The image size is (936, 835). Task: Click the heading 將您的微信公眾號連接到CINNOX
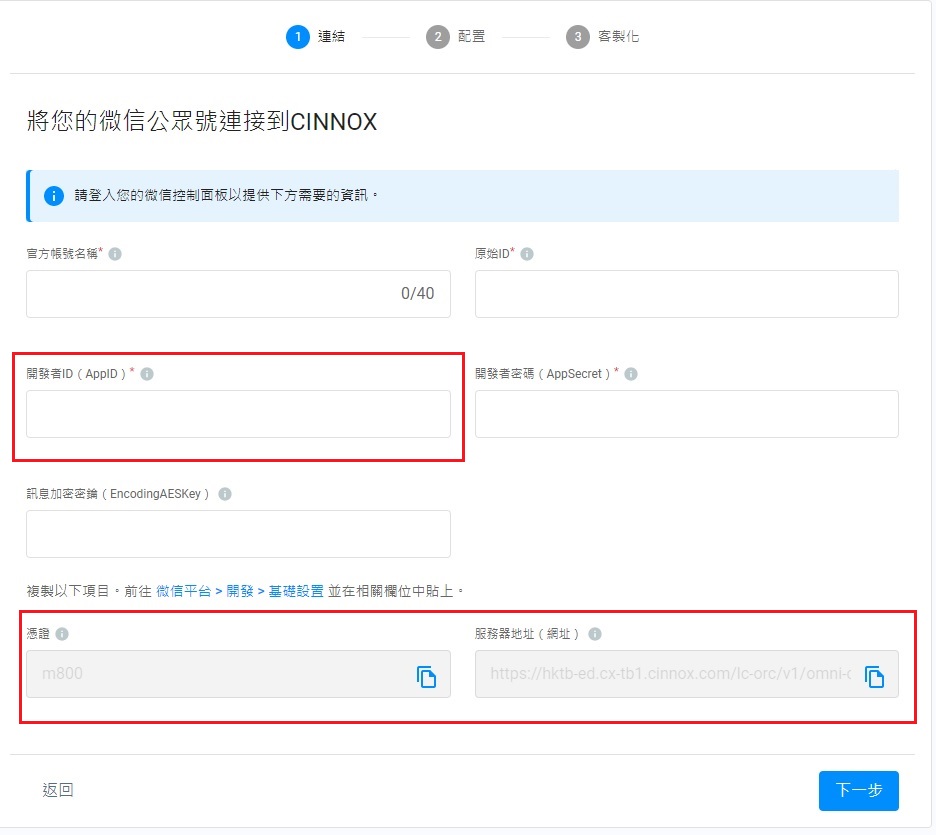[x=202, y=121]
